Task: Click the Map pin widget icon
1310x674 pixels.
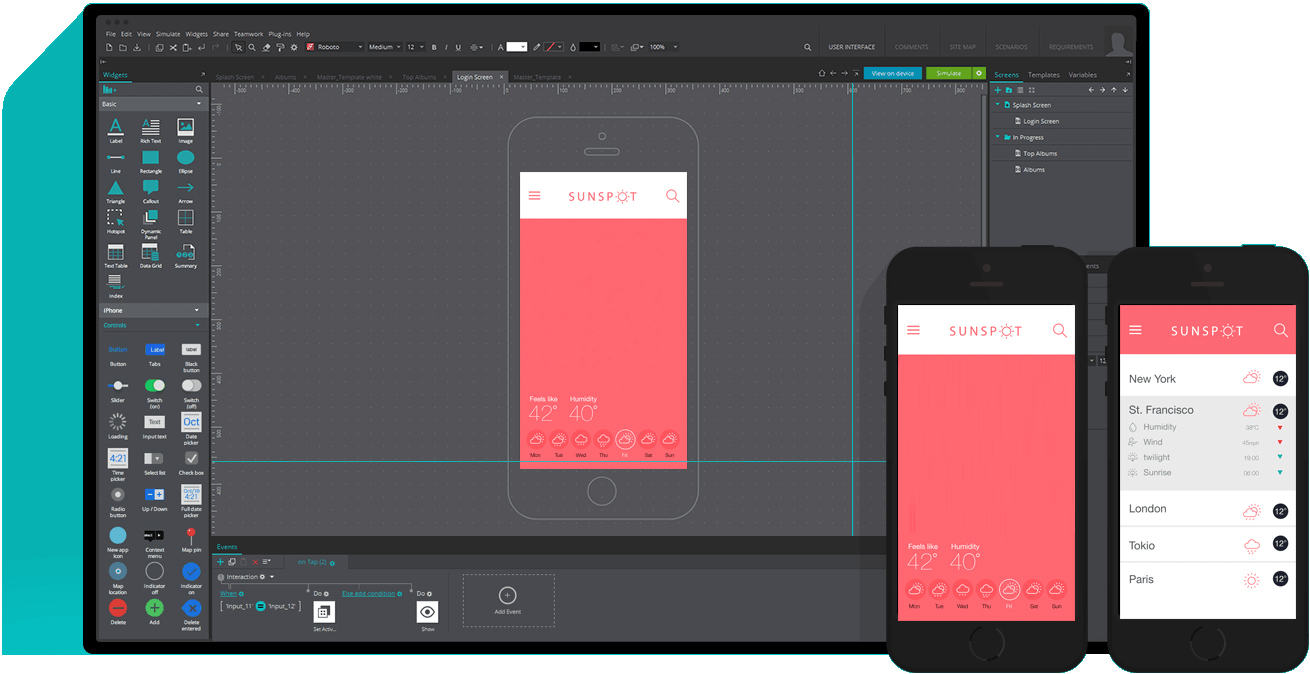Action: 191,537
